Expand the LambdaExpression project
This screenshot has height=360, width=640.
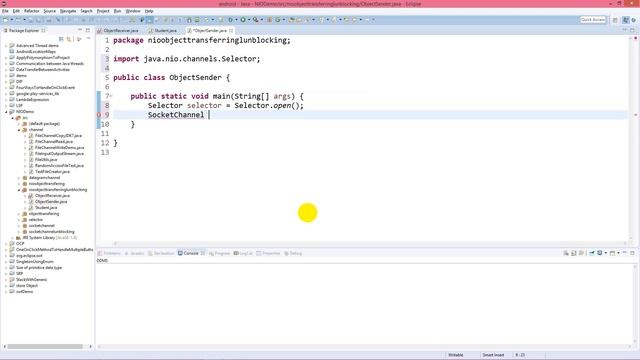6,100
